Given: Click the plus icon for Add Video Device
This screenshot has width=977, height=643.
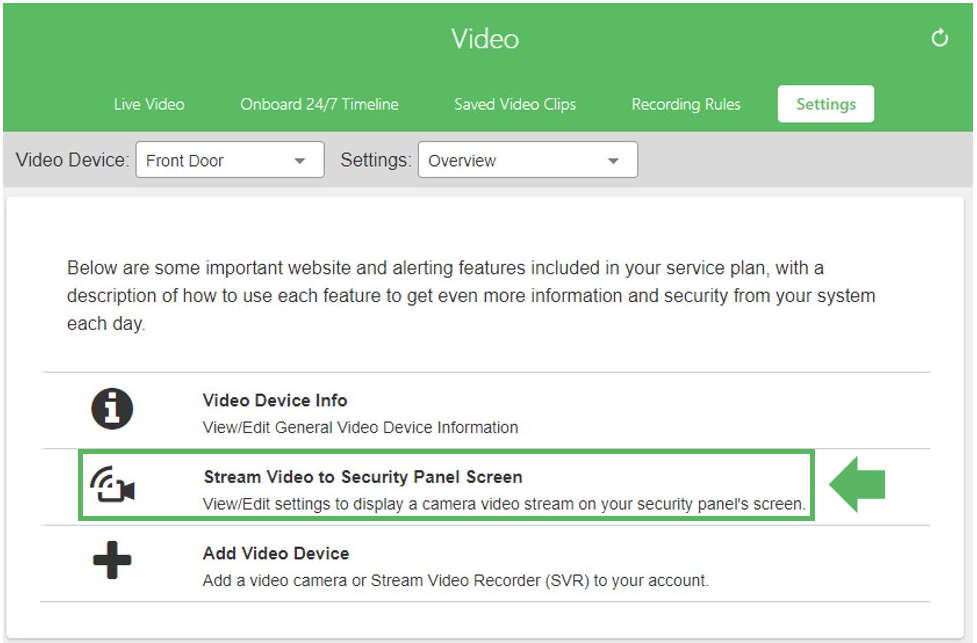Looking at the screenshot, I should 112,560.
